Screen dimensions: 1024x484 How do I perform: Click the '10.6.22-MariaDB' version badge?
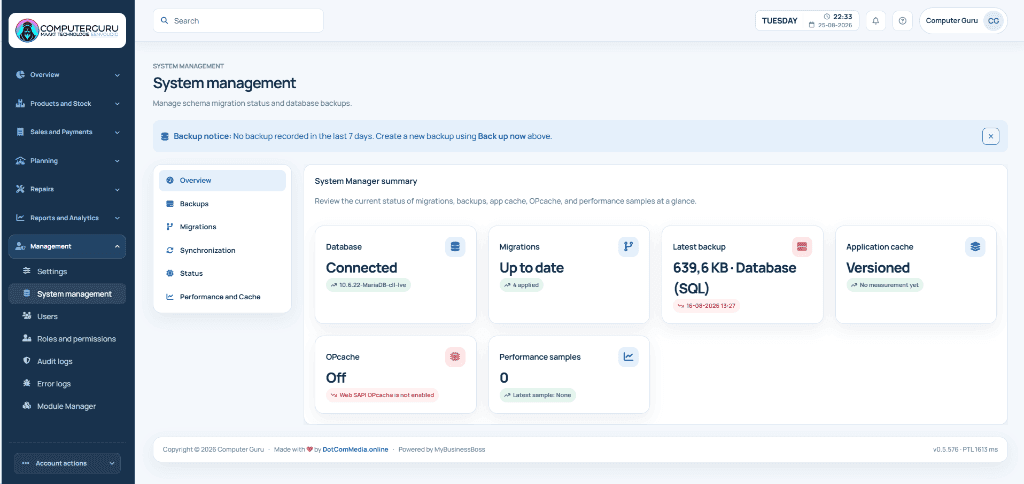[x=368, y=285]
